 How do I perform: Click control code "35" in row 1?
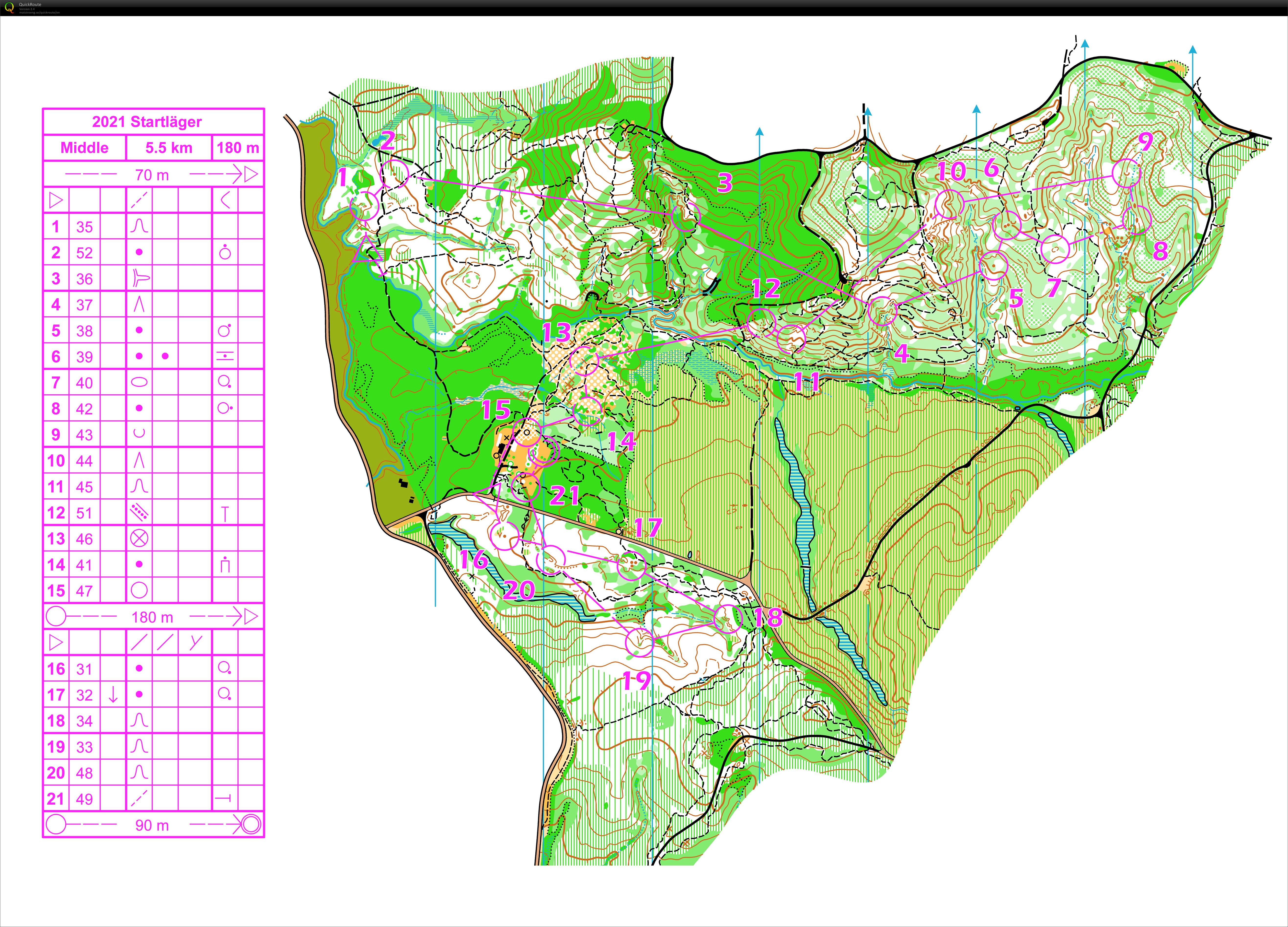click(x=84, y=227)
